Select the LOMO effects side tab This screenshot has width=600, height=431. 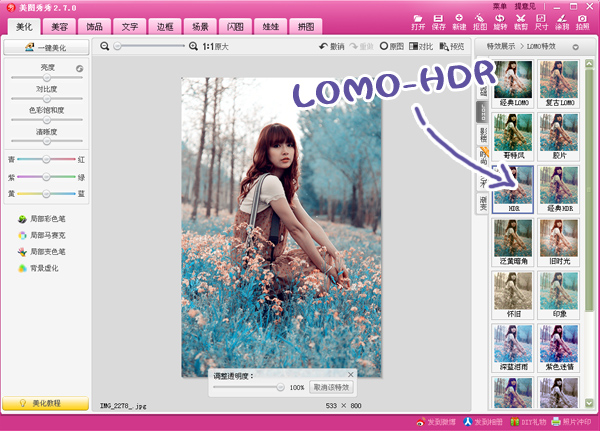point(483,111)
